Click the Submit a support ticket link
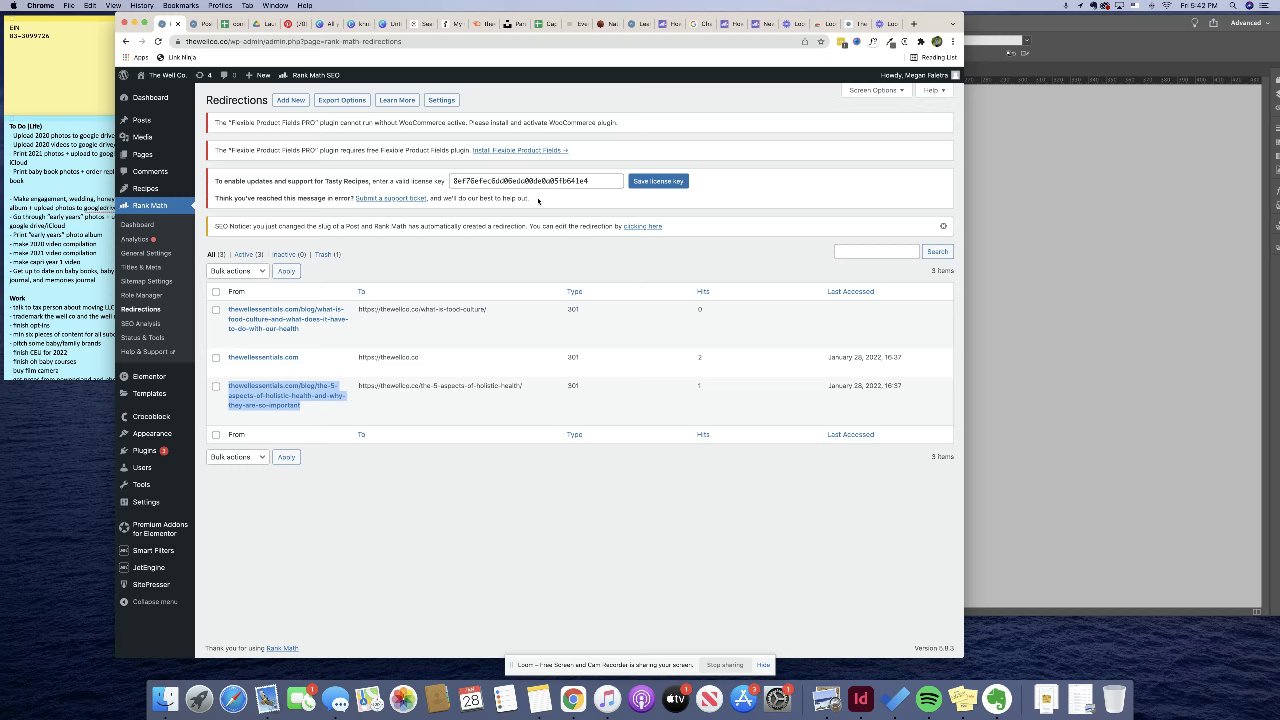1280x720 pixels. point(391,198)
